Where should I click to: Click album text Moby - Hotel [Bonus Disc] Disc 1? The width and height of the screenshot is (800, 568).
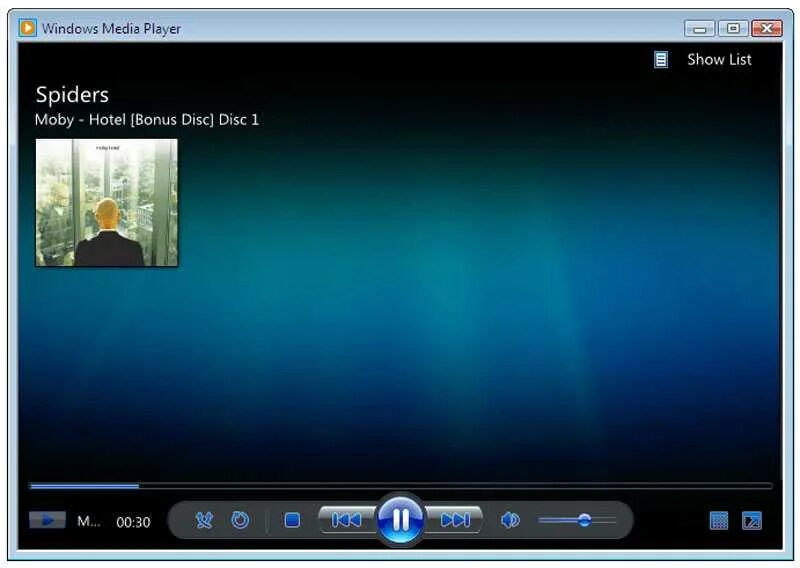coord(147,120)
